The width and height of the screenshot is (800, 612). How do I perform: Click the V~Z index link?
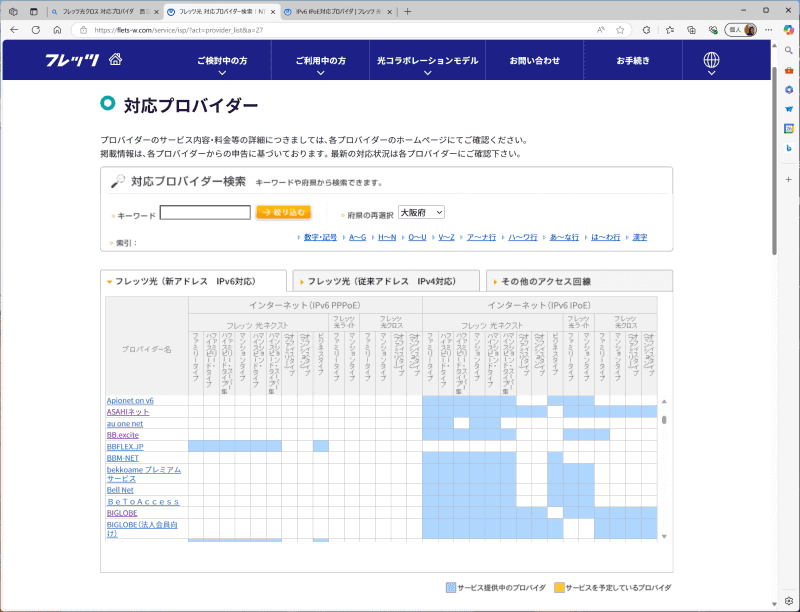pyautogui.click(x=446, y=237)
